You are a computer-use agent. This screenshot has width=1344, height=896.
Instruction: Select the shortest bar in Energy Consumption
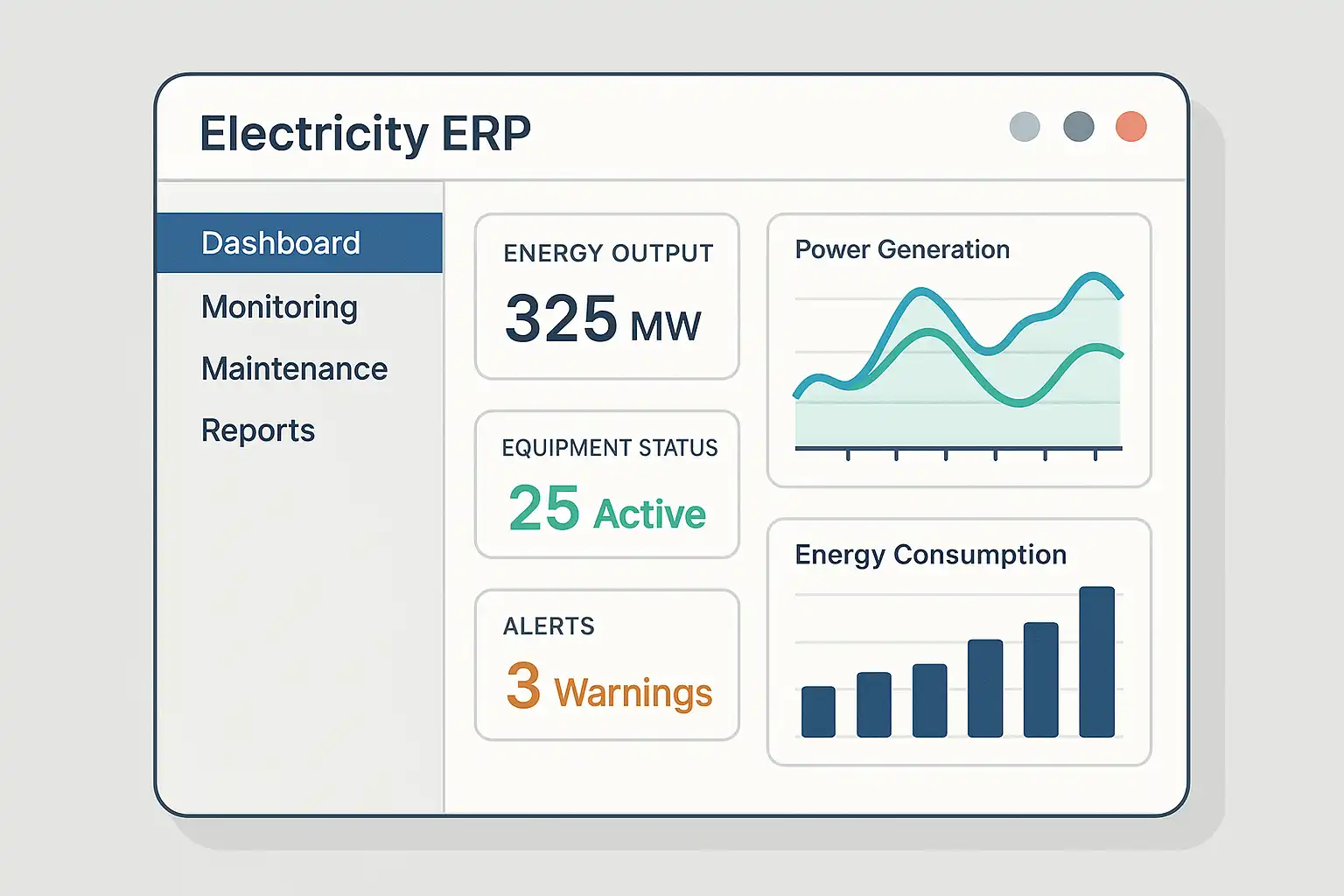click(x=818, y=711)
